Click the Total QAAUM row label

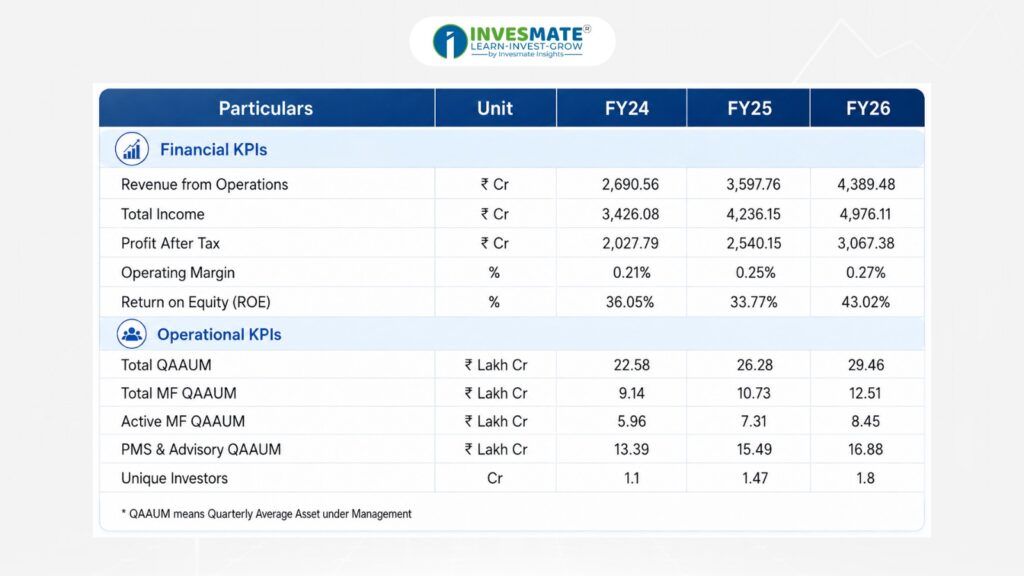(166, 365)
